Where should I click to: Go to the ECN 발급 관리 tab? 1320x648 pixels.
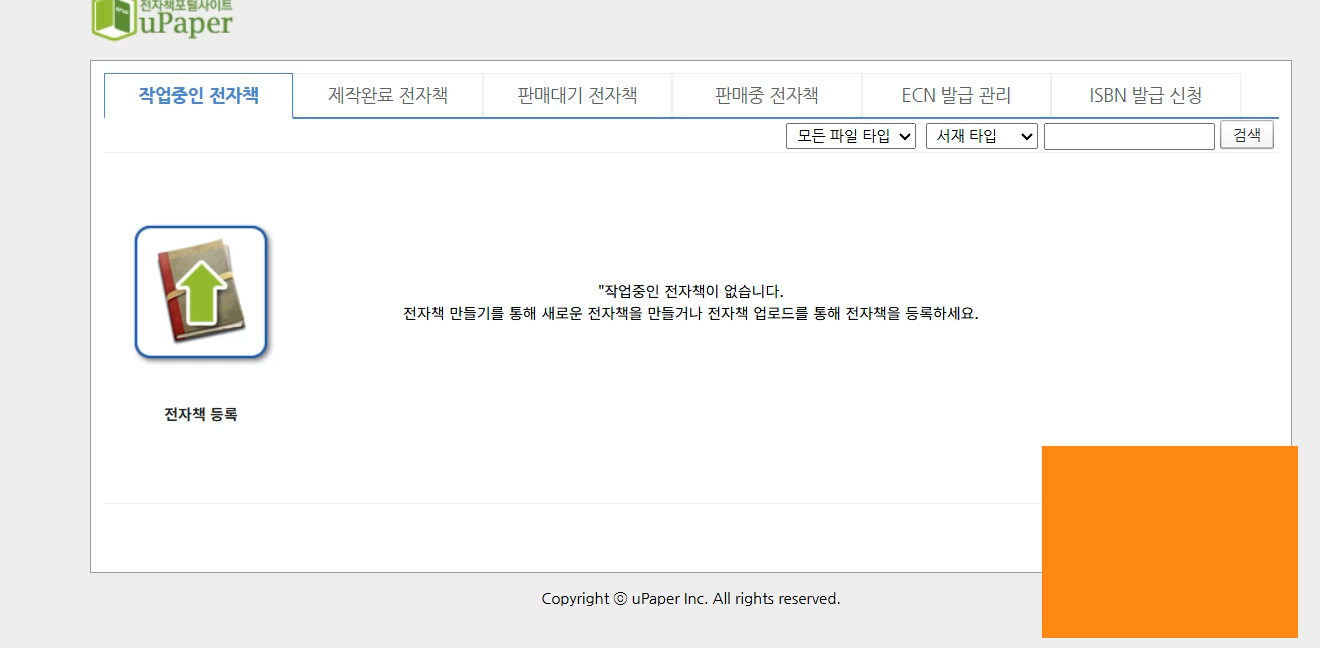(x=955, y=95)
